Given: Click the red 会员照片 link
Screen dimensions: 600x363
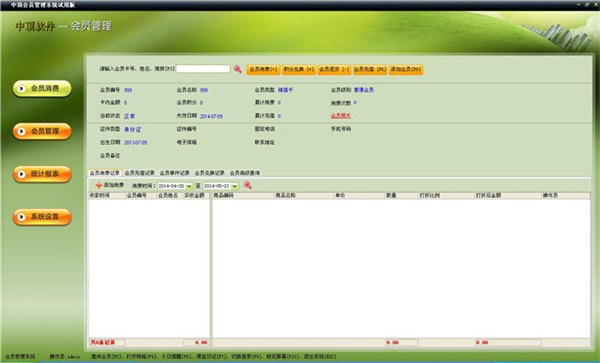Looking at the screenshot, I should click(341, 116).
